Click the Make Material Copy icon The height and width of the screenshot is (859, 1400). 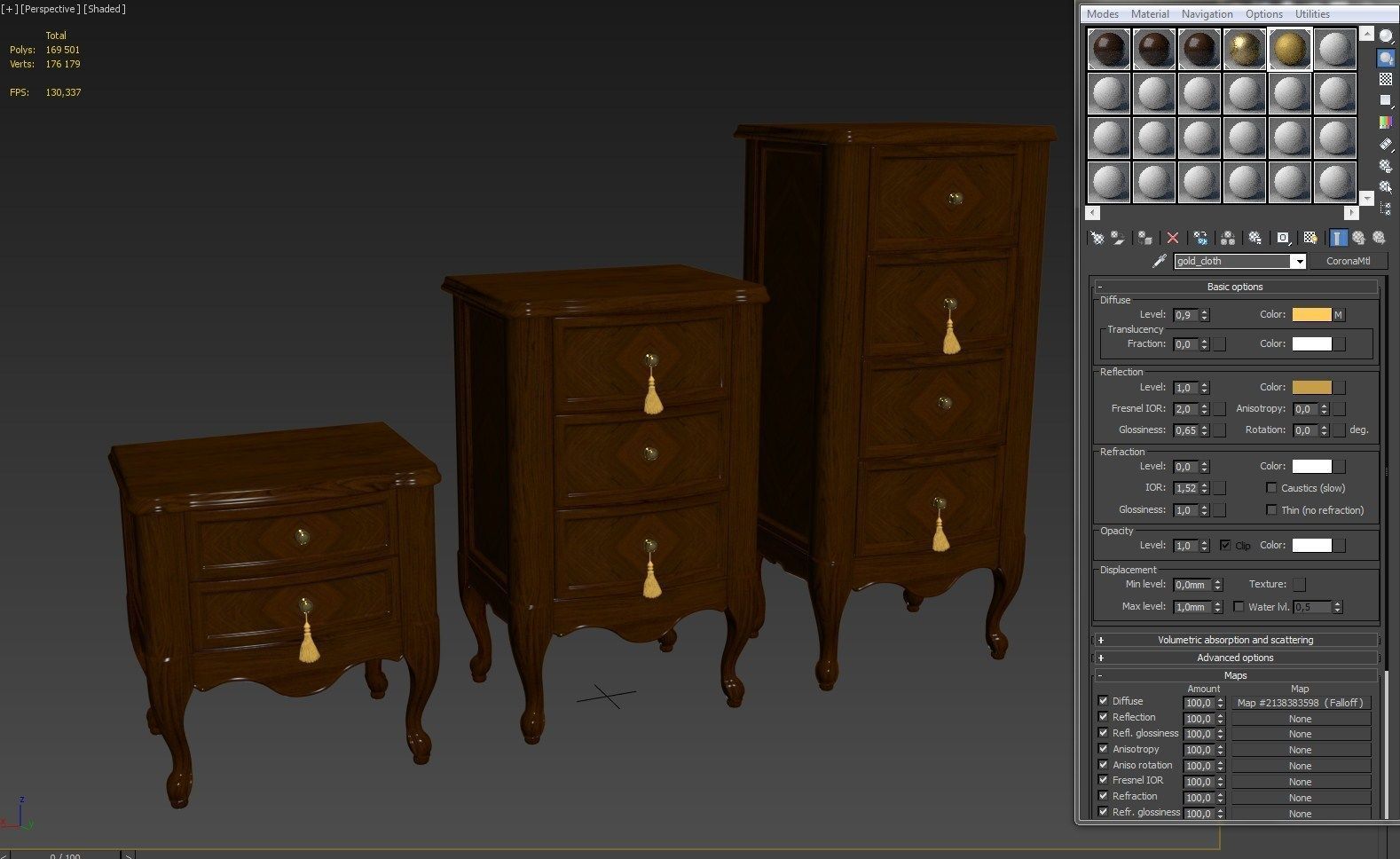[x=1200, y=238]
